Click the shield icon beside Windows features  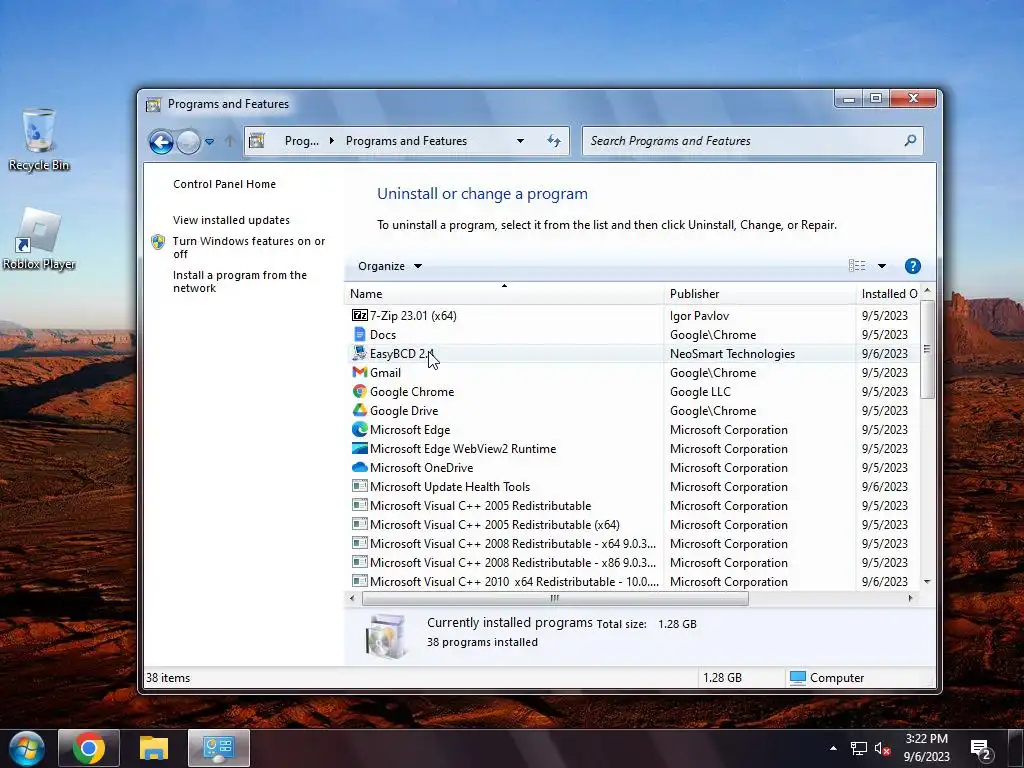tap(158, 242)
